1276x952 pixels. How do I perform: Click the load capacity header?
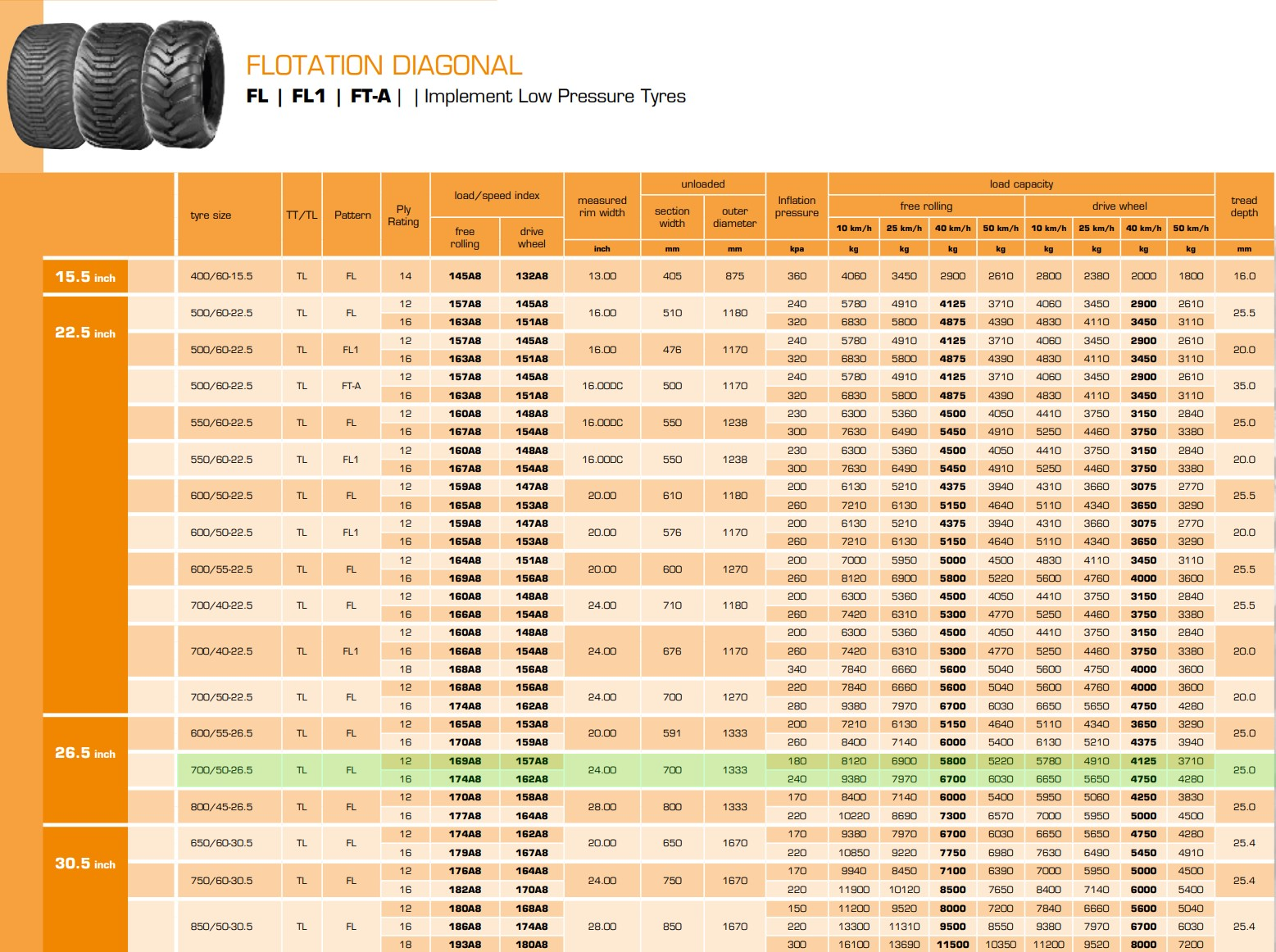tap(1021, 184)
